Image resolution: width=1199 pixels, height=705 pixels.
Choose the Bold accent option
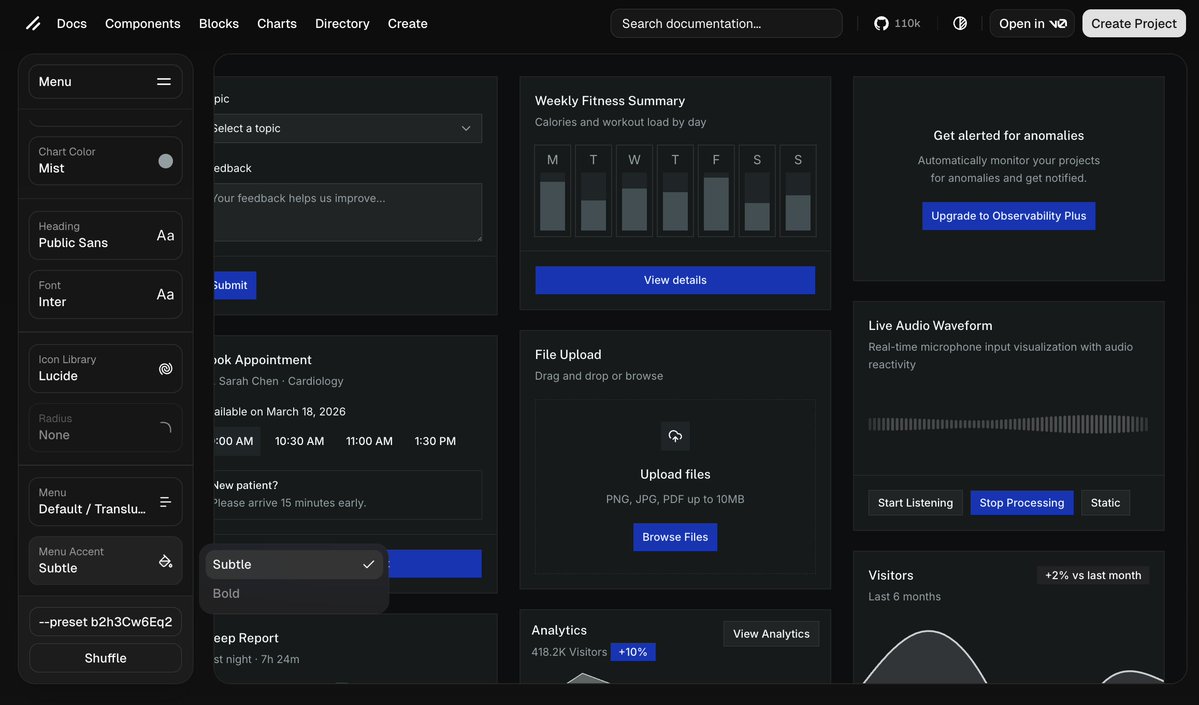pyautogui.click(x=294, y=593)
